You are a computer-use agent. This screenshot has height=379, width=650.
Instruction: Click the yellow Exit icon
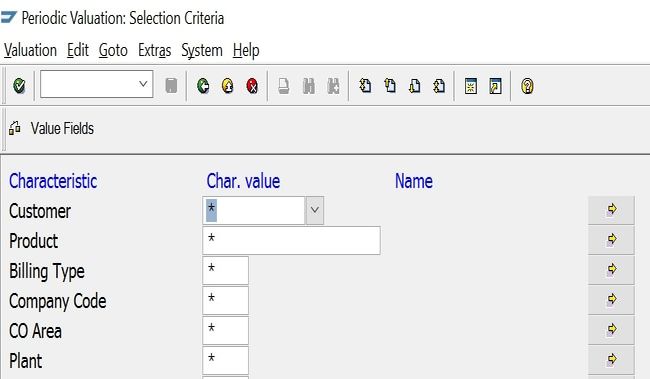click(228, 86)
